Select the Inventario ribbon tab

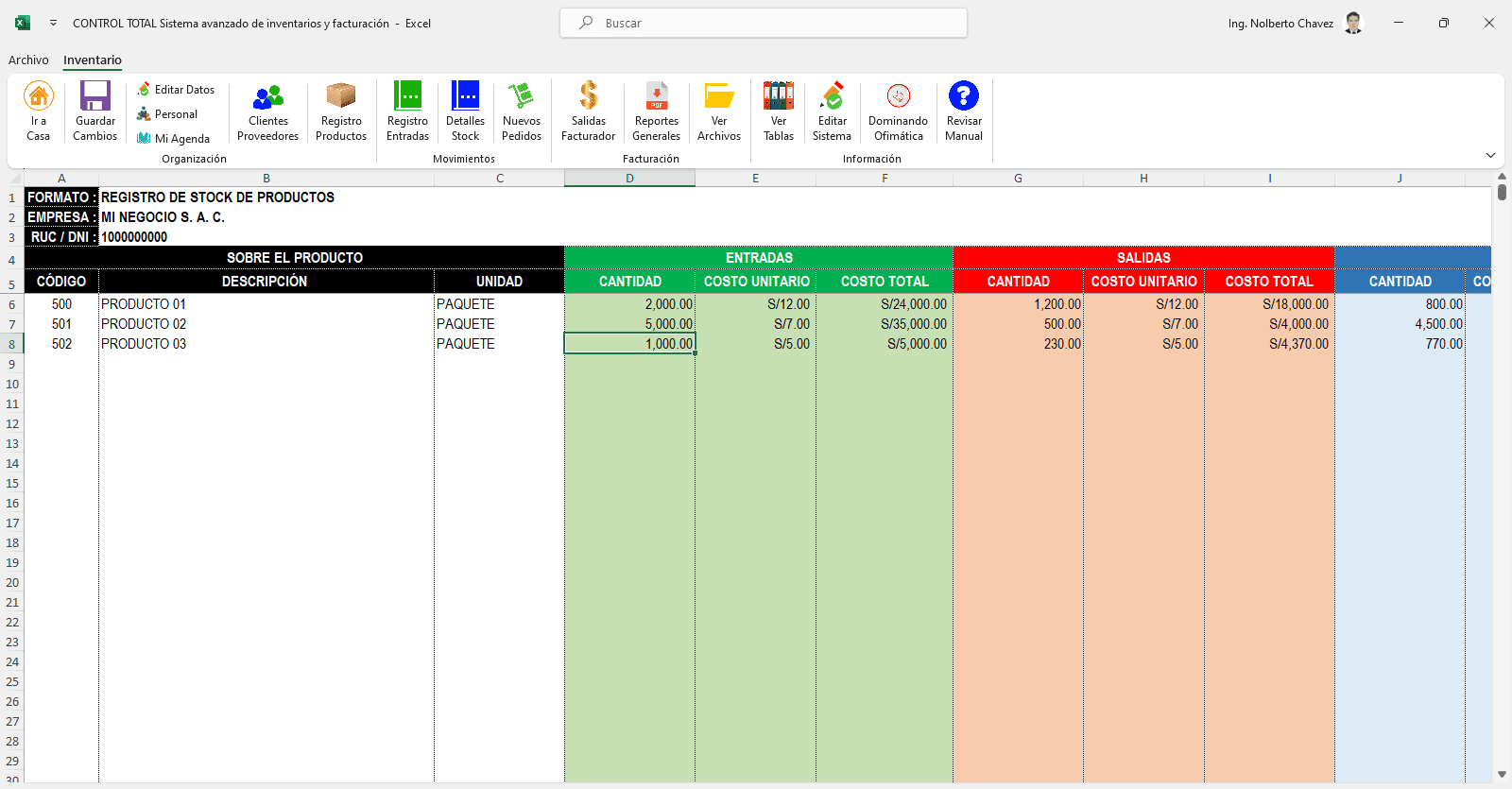93,60
